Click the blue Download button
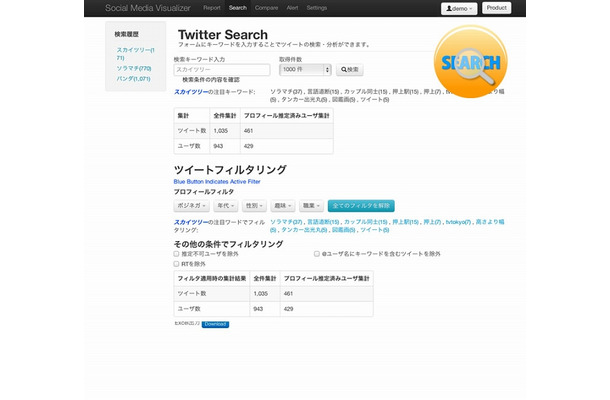The height and width of the screenshot is (400, 610). tap(215, 324)
